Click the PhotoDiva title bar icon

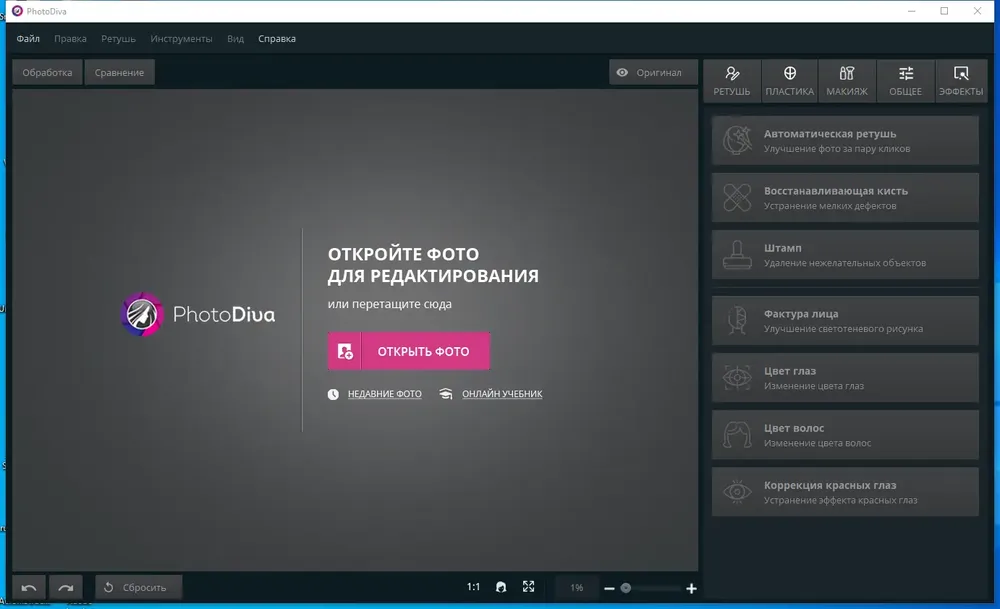[17, 11]
